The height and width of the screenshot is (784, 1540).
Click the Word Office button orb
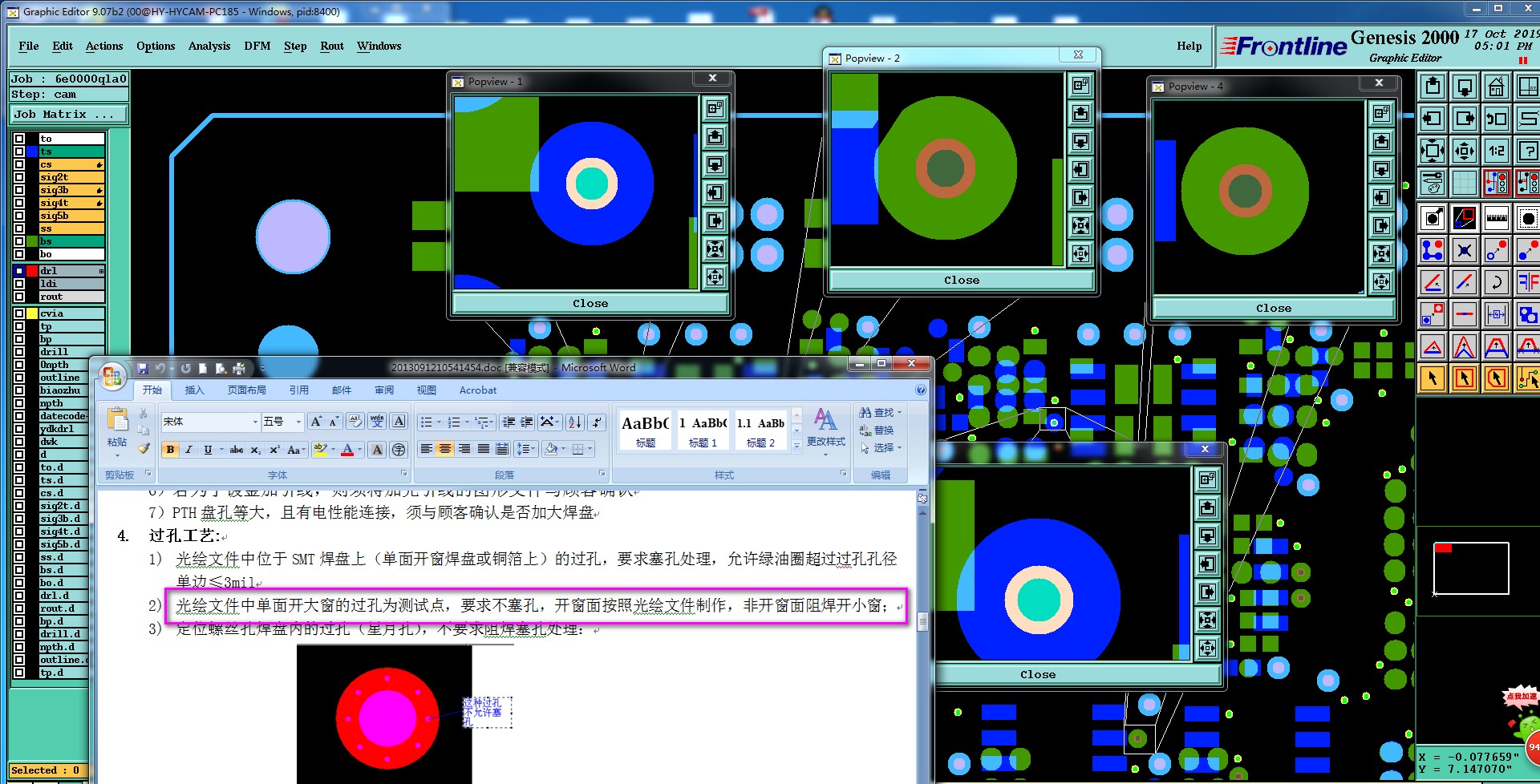click(113, 375)
